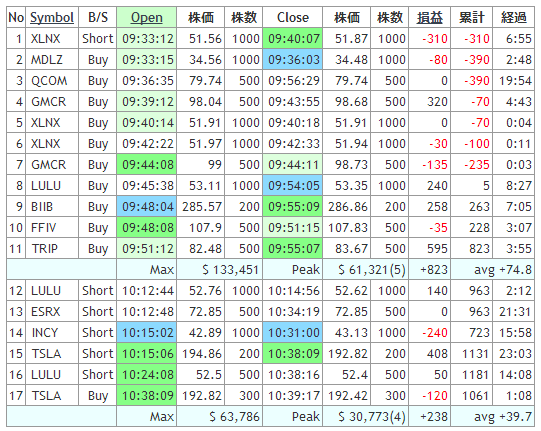Screen dimensions: 541x431
Task: Click close time 09:40:07
Action: [293, 39]
